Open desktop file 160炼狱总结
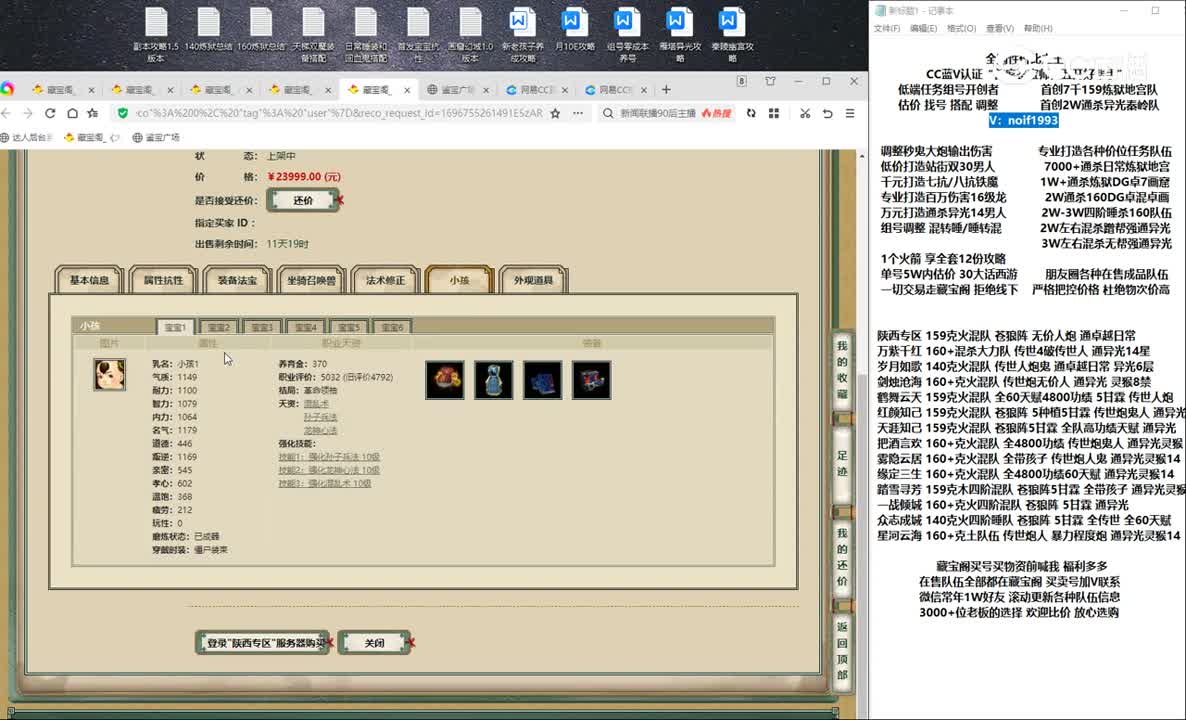 pyautogui.click(x=261, y=30)
